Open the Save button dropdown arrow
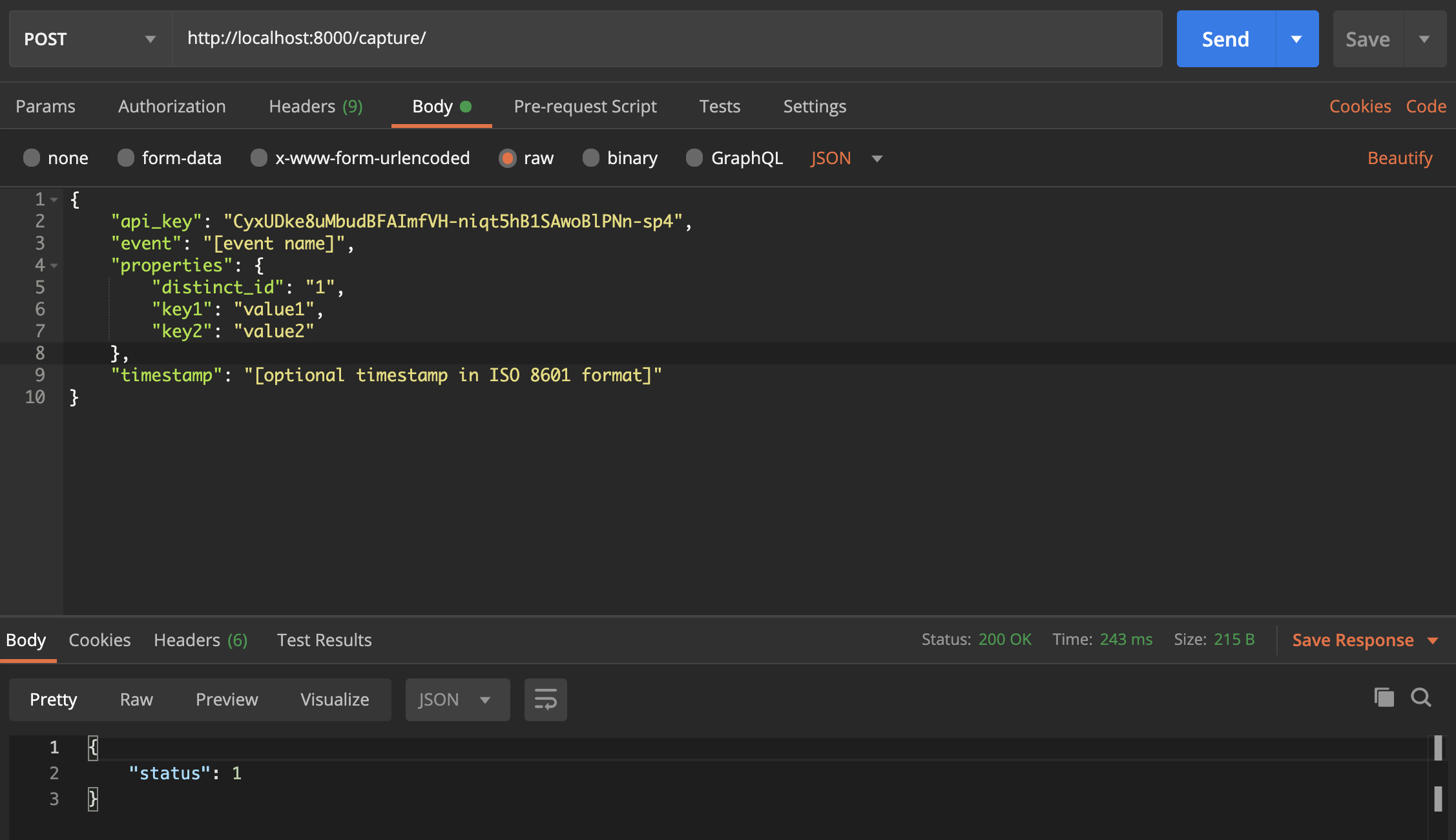 (1424, 39)
